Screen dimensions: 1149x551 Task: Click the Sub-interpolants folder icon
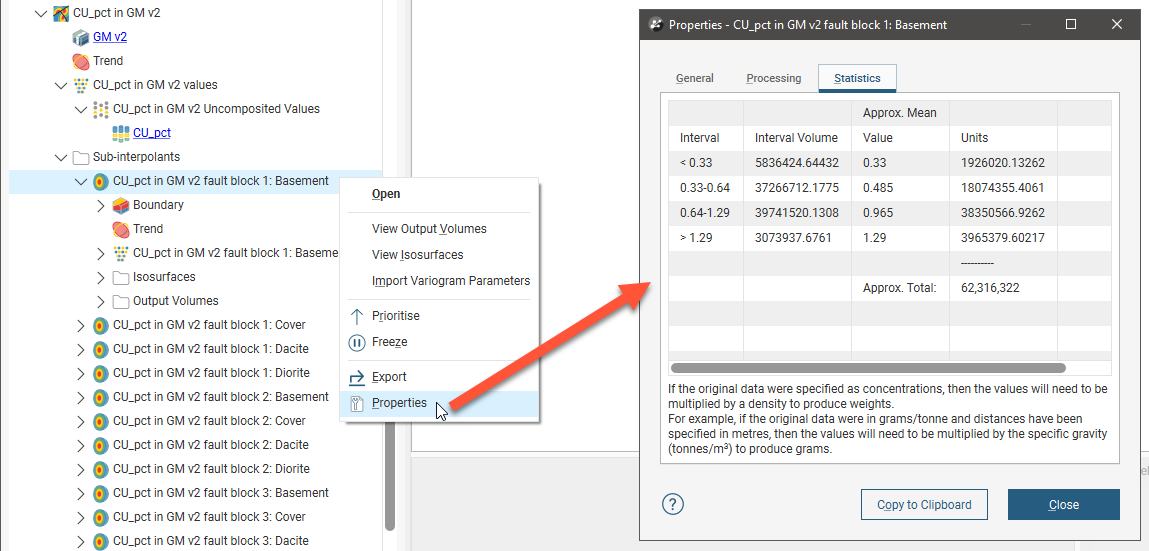tap(81, 157)
